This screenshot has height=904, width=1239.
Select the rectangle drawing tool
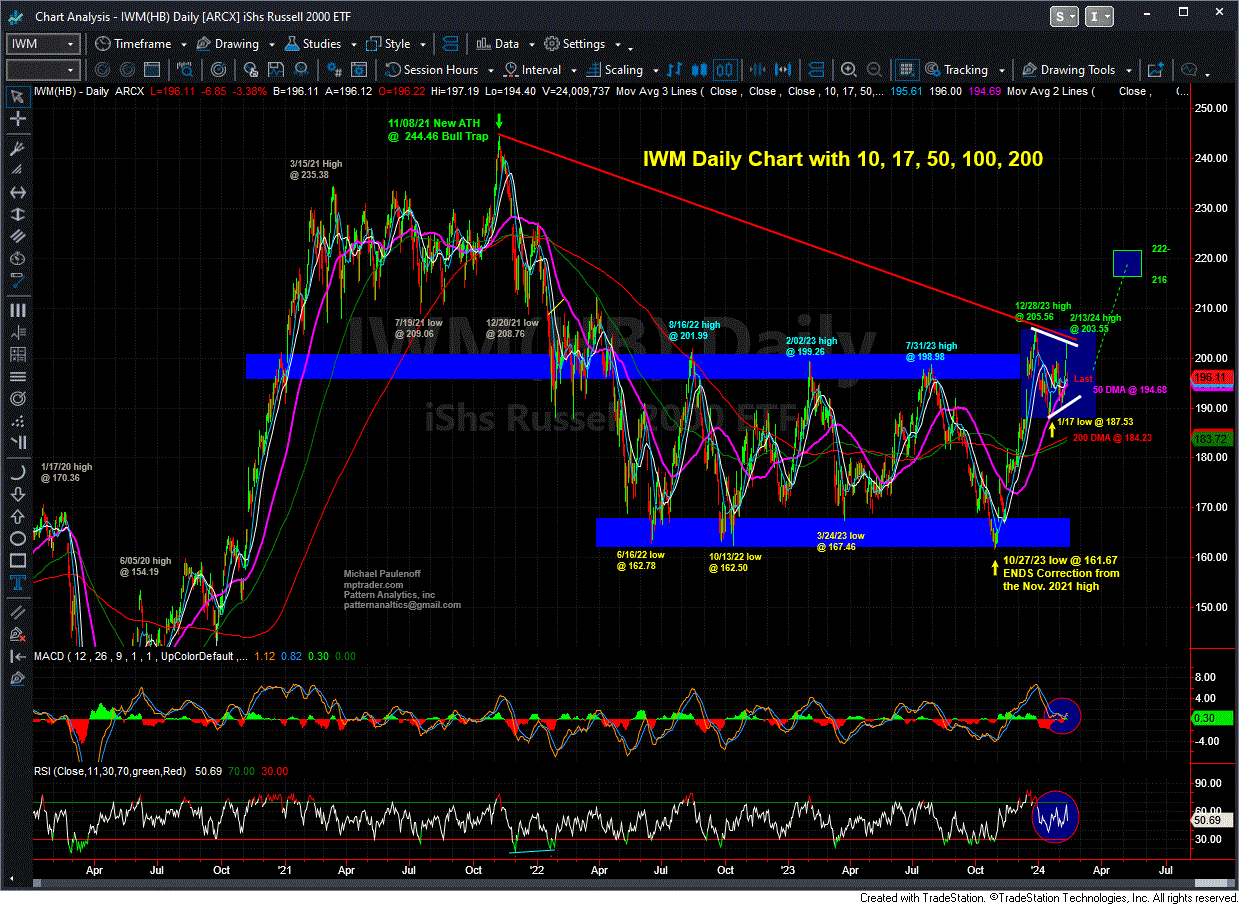point(17,562)
